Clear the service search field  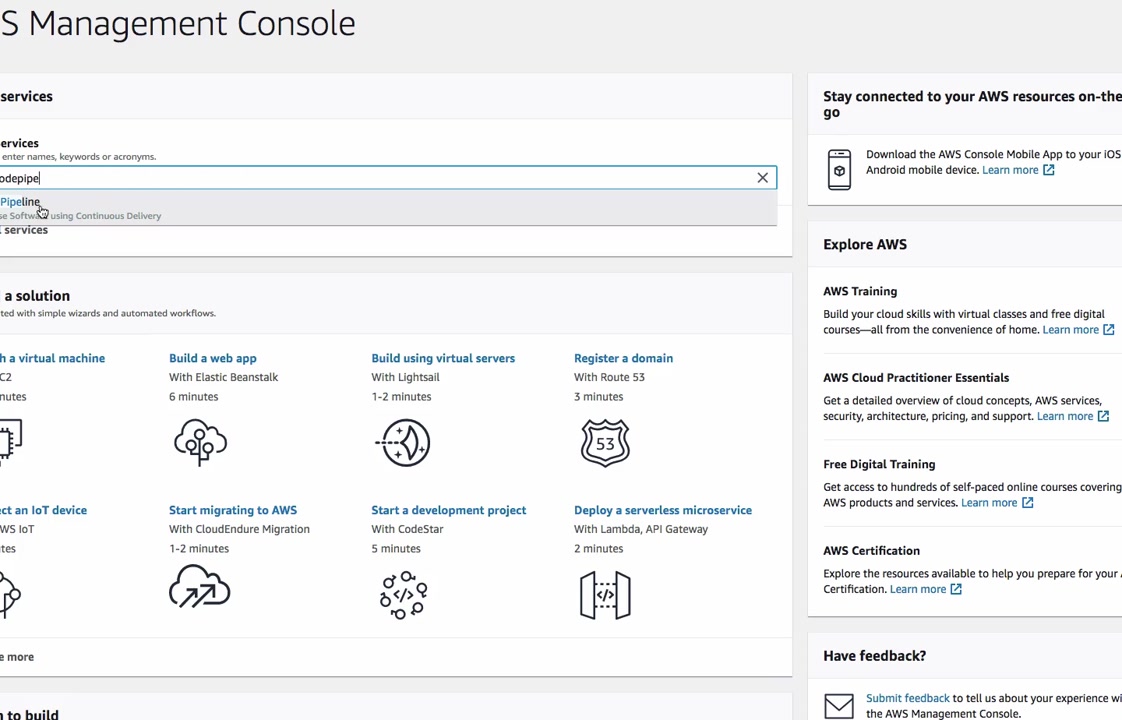click(x=762, y=178)
